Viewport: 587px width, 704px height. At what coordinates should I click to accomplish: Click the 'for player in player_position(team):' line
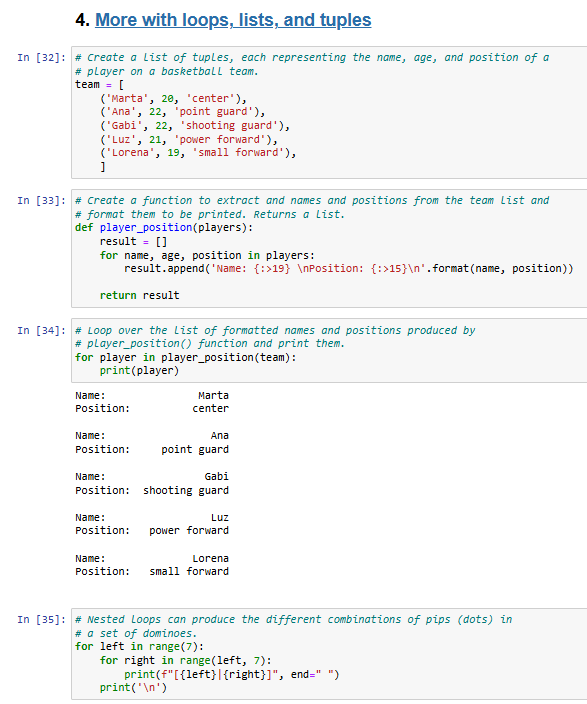[185, 357]
